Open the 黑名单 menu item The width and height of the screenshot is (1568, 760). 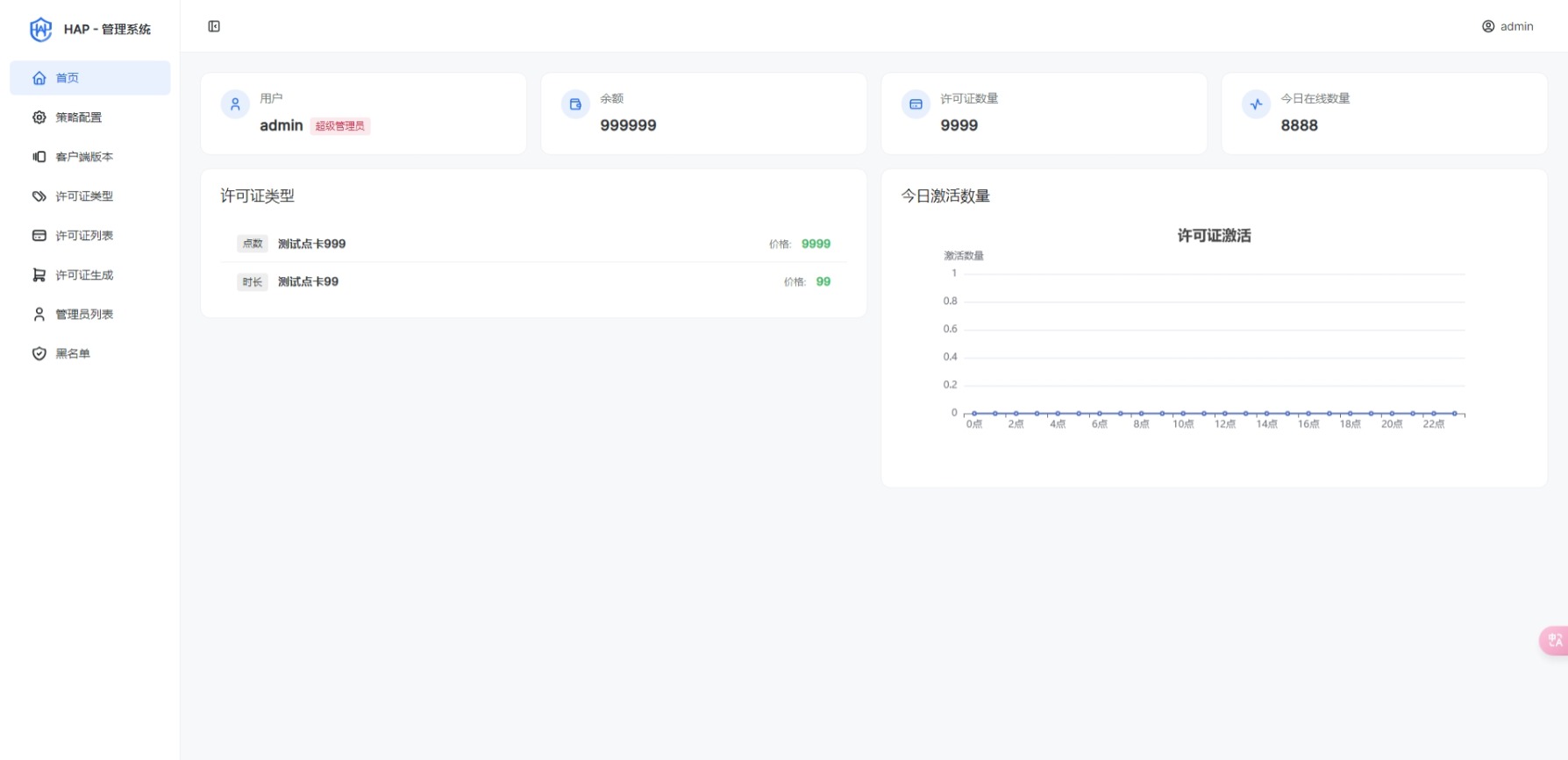[x=90, y=354]
